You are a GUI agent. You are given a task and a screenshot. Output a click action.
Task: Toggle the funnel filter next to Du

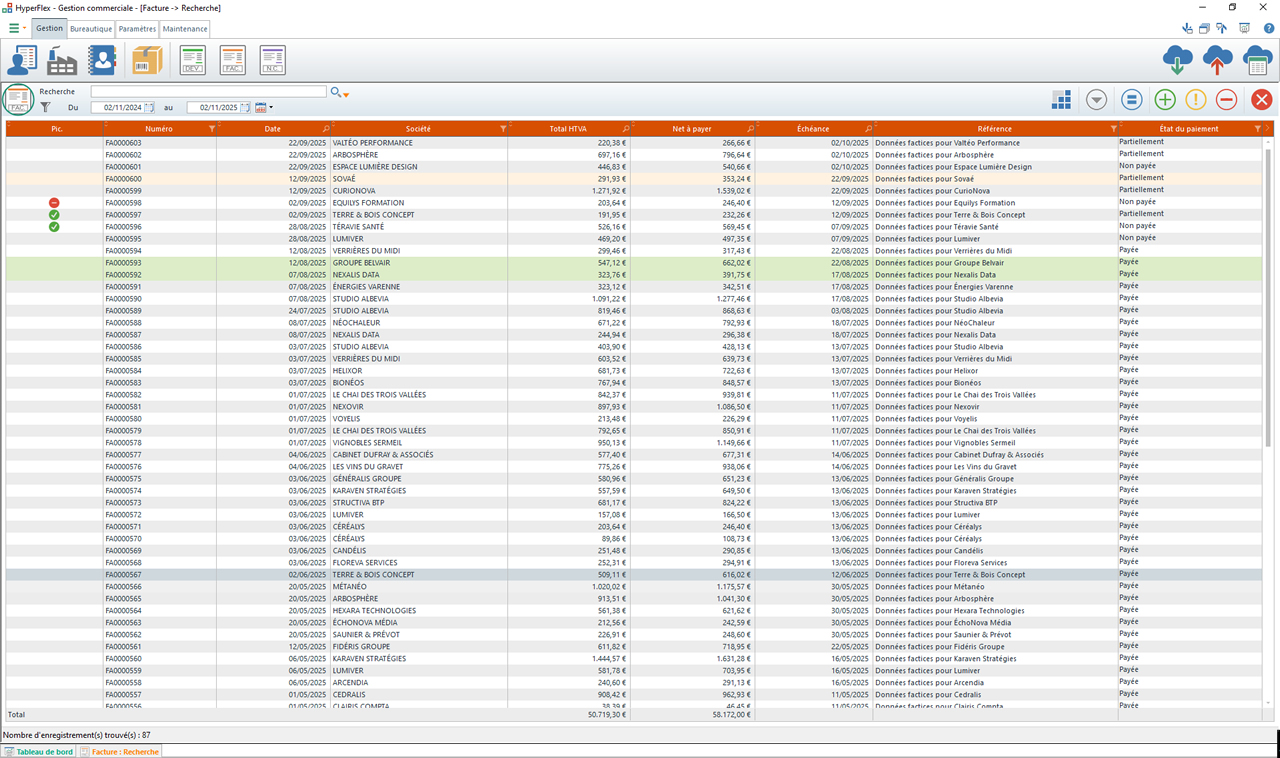45,107
